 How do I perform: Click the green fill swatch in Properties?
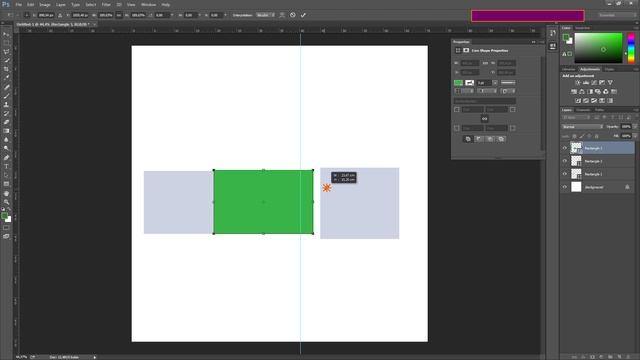458,83
